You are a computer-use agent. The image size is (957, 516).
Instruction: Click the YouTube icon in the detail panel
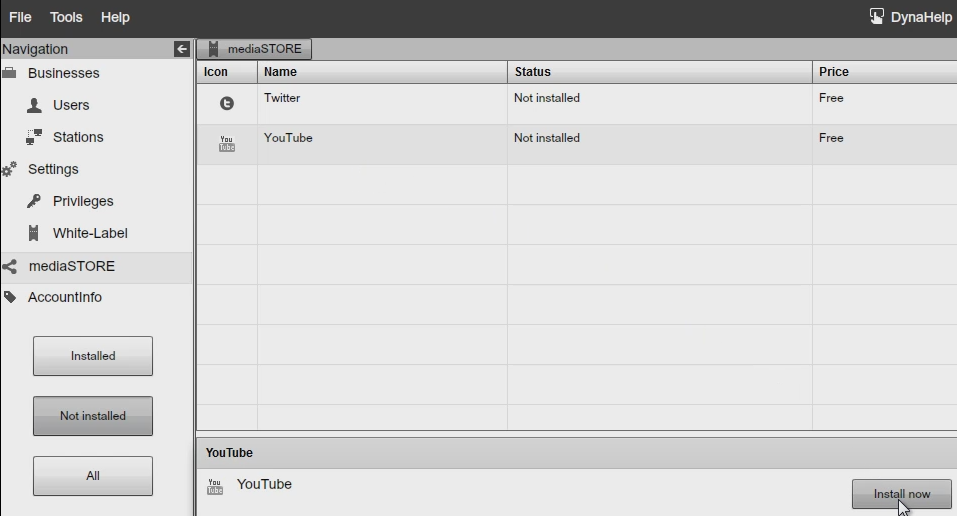[x=215, y=487]
